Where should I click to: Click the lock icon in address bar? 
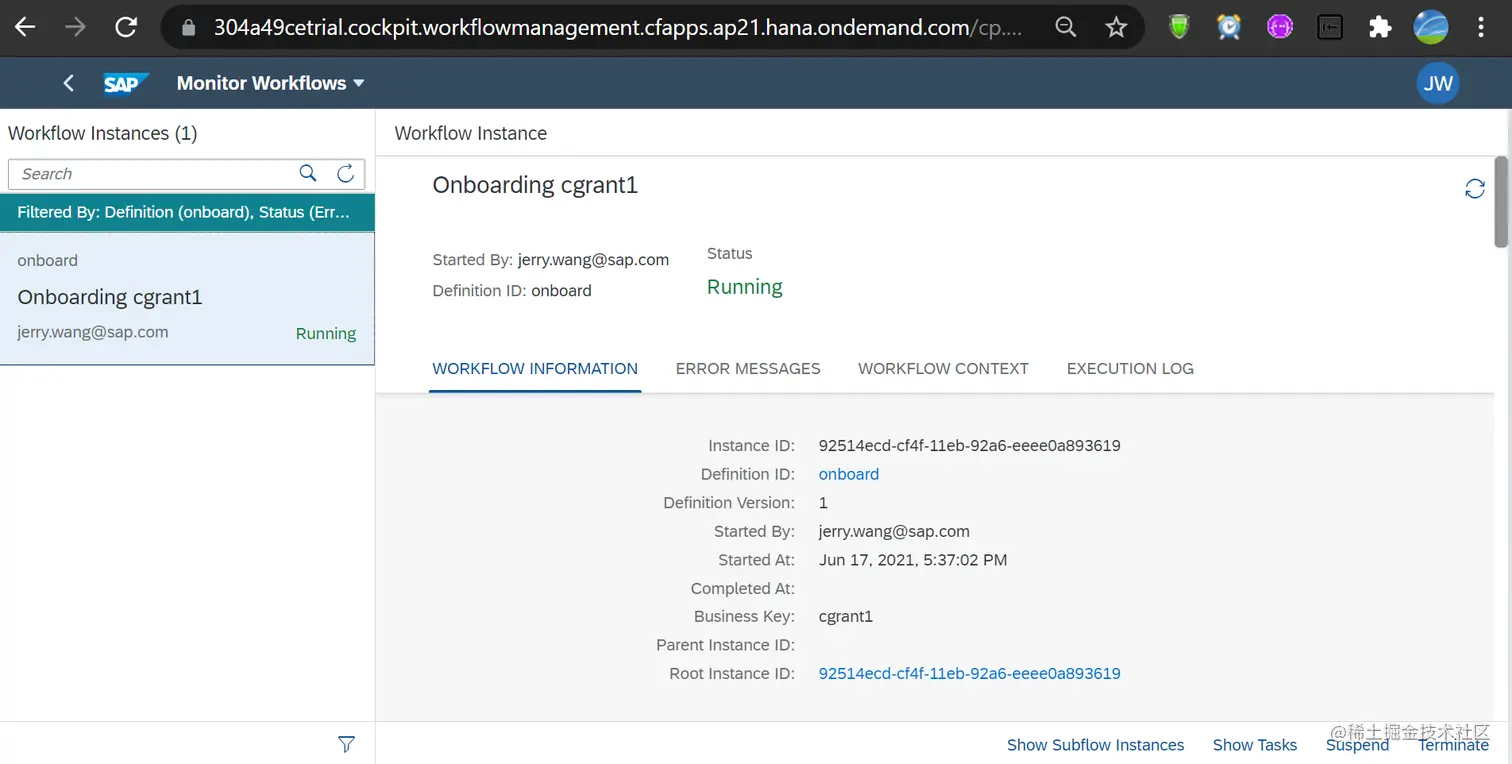[188, 28]
